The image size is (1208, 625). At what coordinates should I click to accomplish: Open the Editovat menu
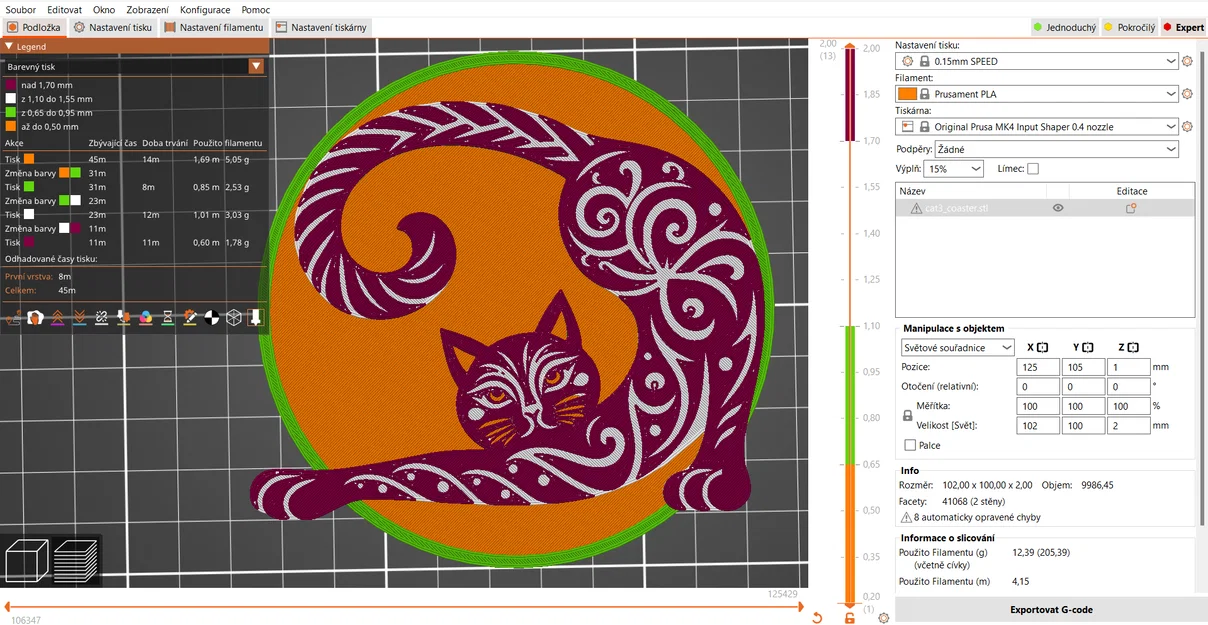pos(64,9)
